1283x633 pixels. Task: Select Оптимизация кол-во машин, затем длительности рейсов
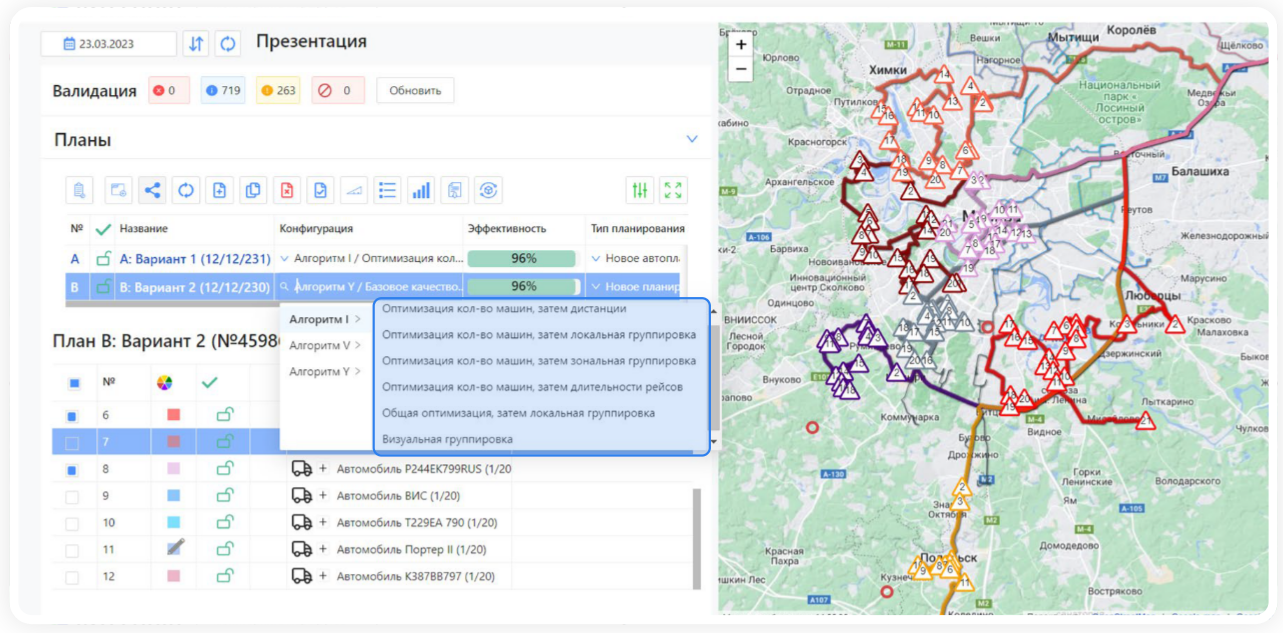[x=532, y=386]
